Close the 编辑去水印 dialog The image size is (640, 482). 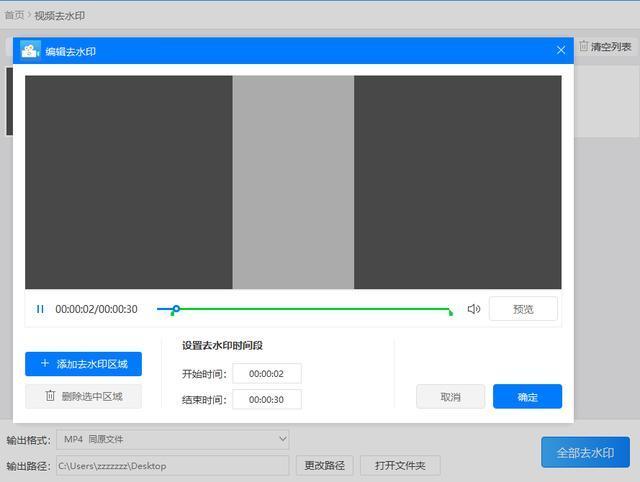[561, 50]
